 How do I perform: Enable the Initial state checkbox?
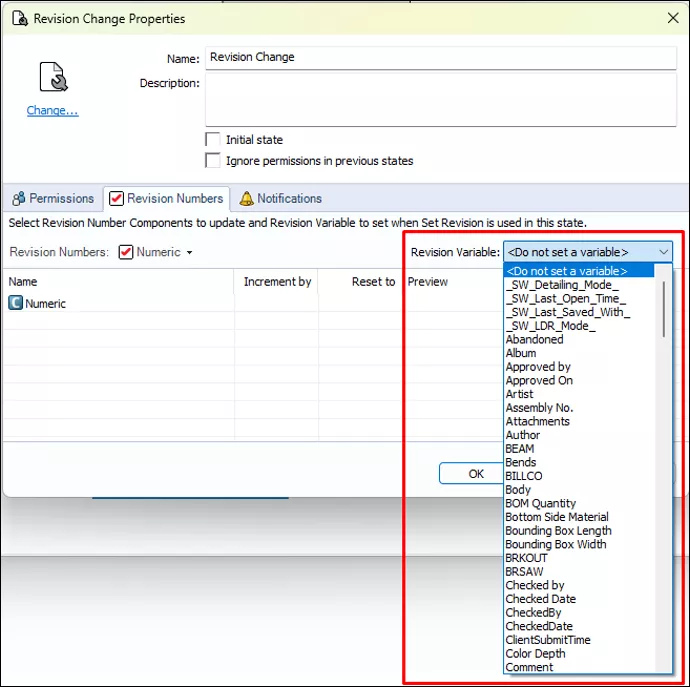coord(213,140)
